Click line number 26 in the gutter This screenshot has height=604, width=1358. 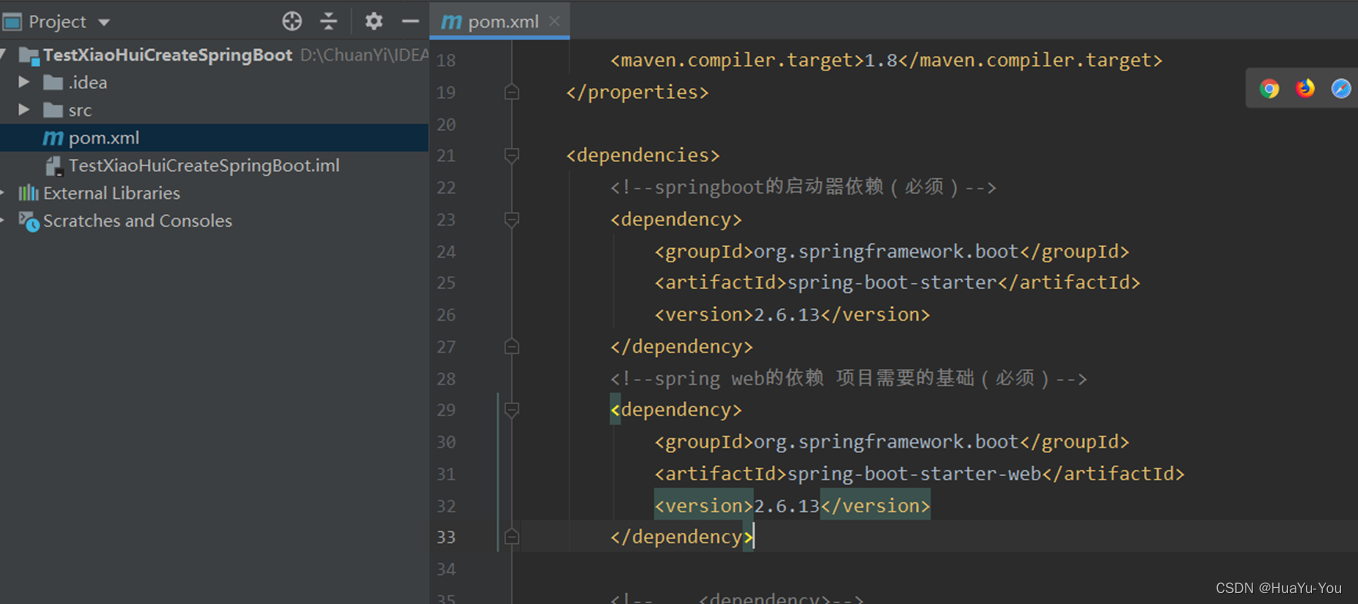pos(446,314)
